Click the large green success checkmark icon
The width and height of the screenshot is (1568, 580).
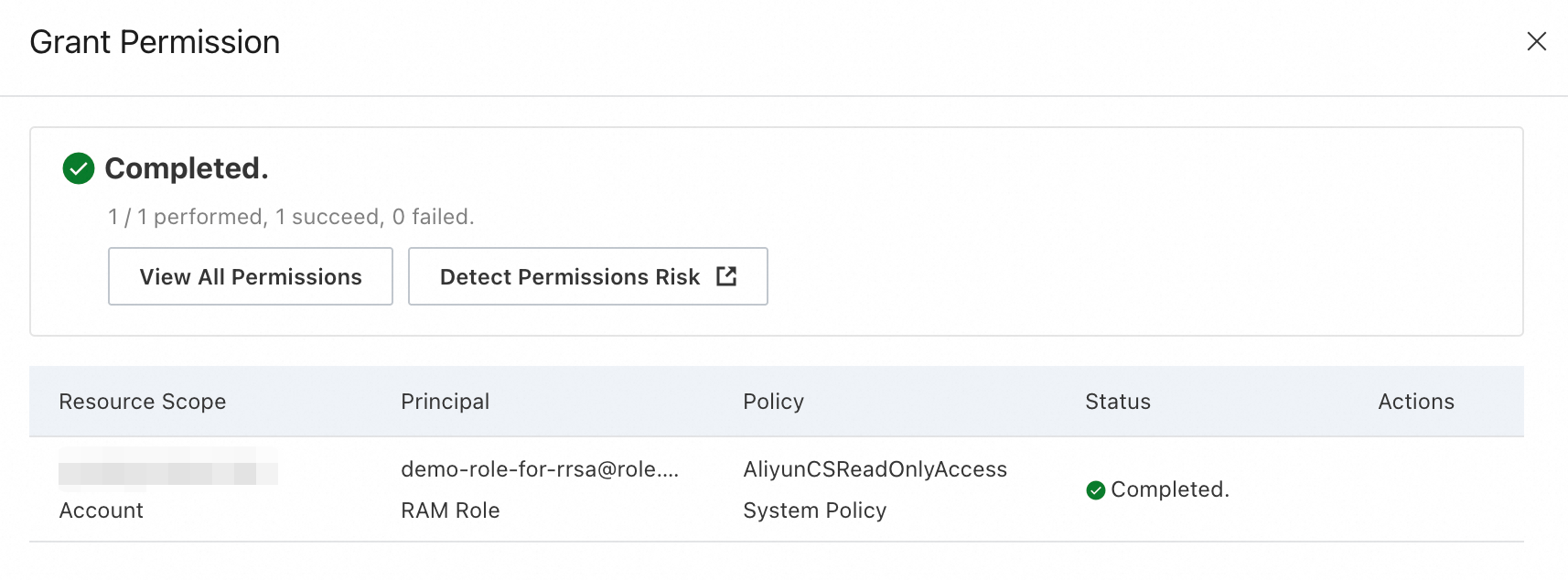point(79,168)
